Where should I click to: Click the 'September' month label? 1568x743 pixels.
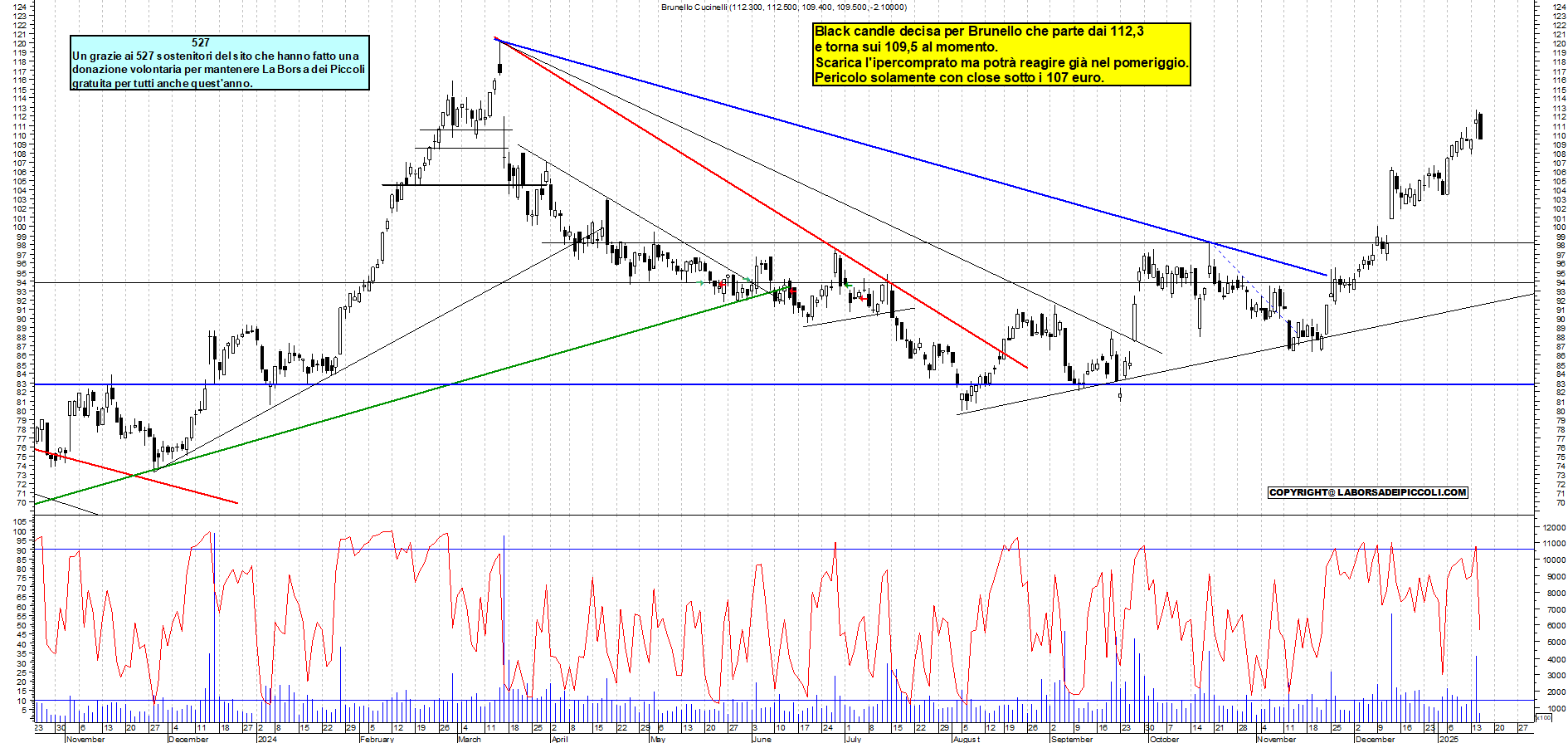pos(1072,739)
